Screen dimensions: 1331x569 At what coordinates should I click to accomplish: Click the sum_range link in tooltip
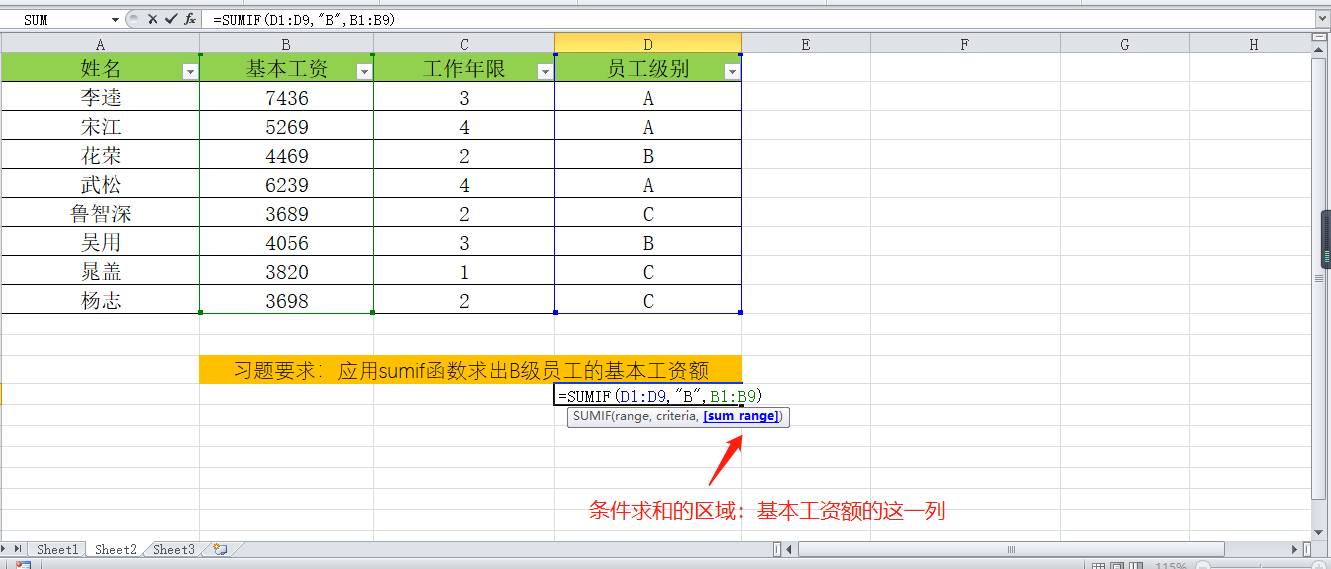[x=741, y=417]
